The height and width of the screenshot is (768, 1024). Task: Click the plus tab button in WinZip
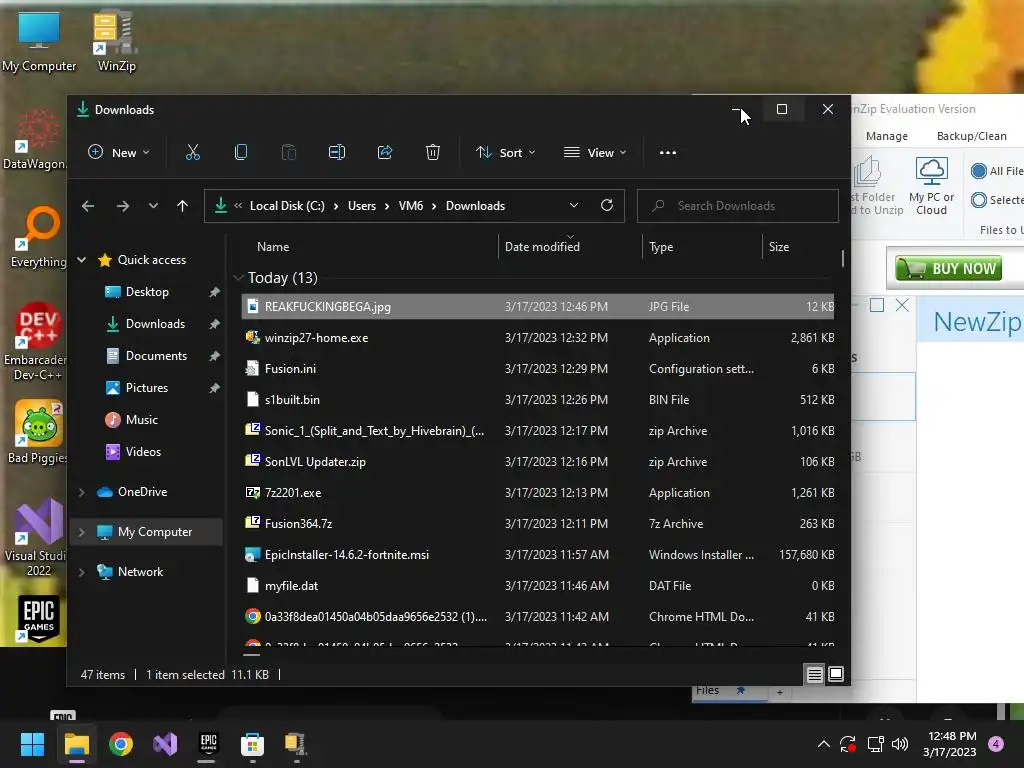pyautogui.click(x=779, y=692)
